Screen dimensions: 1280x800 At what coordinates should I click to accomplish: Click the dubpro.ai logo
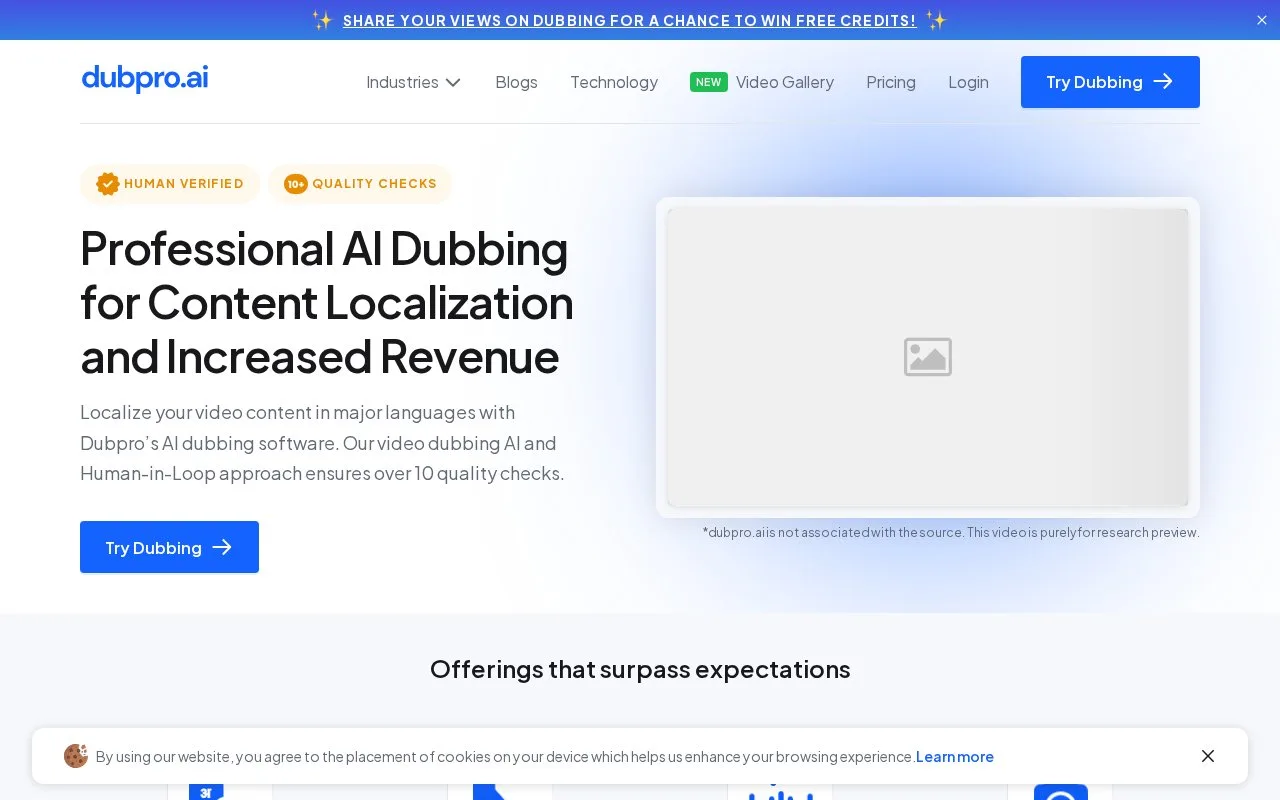click(x=145, y=79)
